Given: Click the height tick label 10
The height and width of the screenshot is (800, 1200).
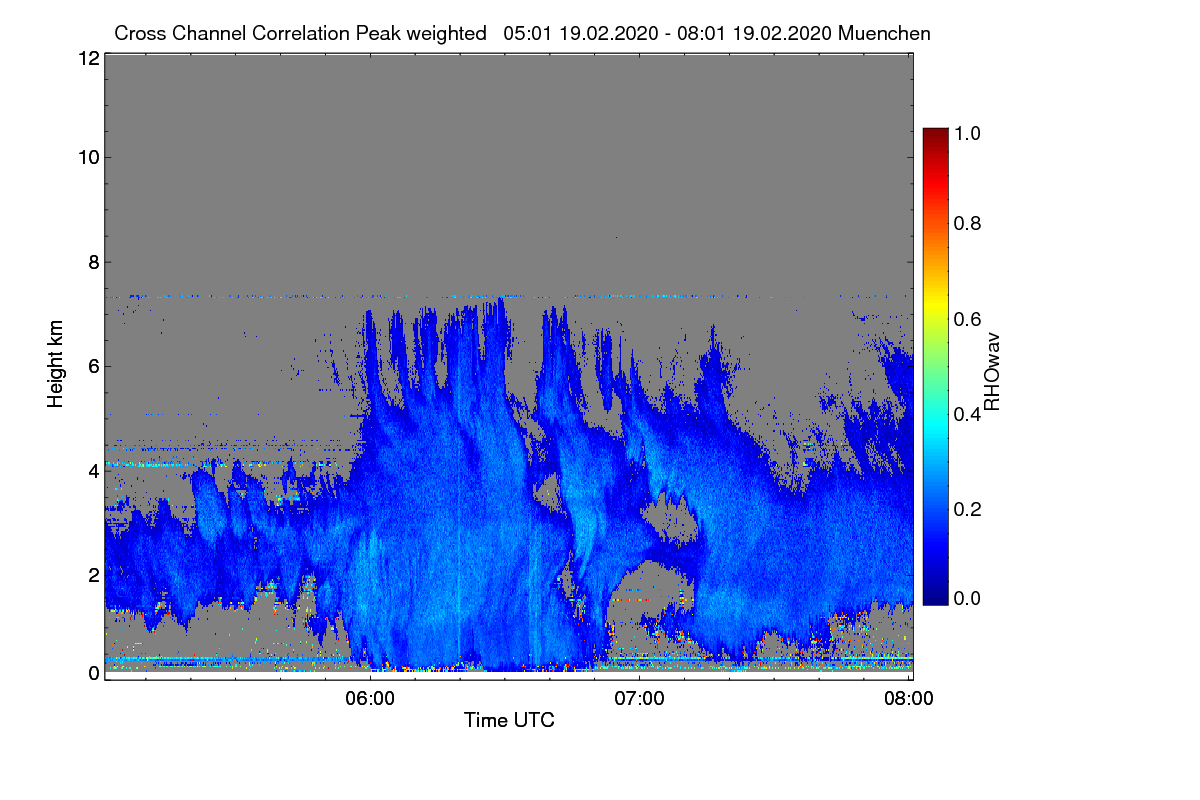Looking at the screenshot, I should pos(88,157).
